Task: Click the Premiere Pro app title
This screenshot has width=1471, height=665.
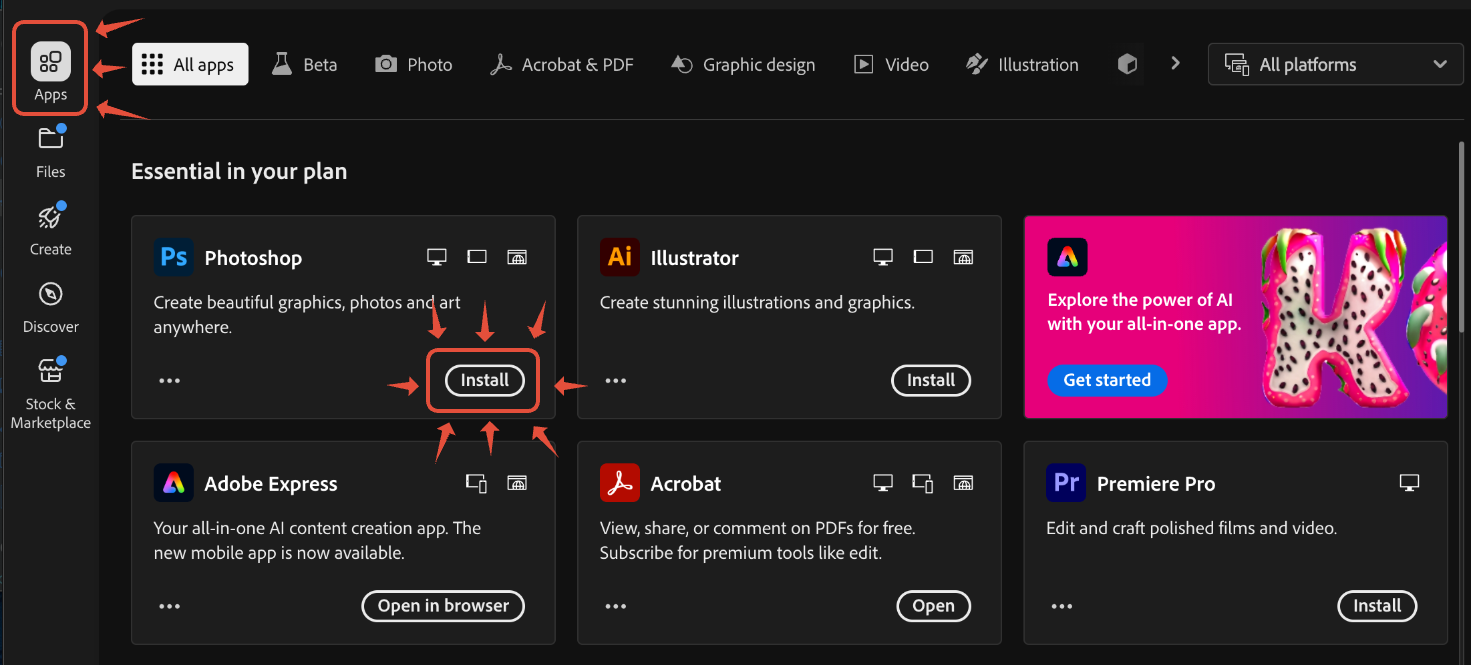Action: (x=1156, y=484)
